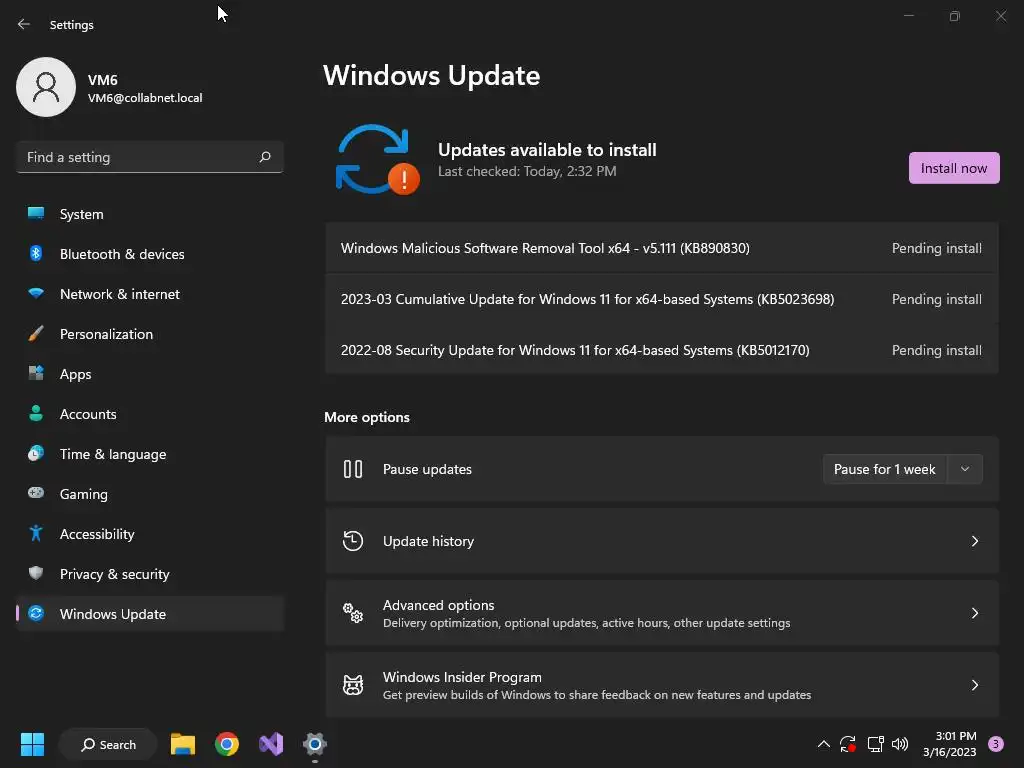Click the Last checked time text

pyautogui.click(x=526, y=171)
